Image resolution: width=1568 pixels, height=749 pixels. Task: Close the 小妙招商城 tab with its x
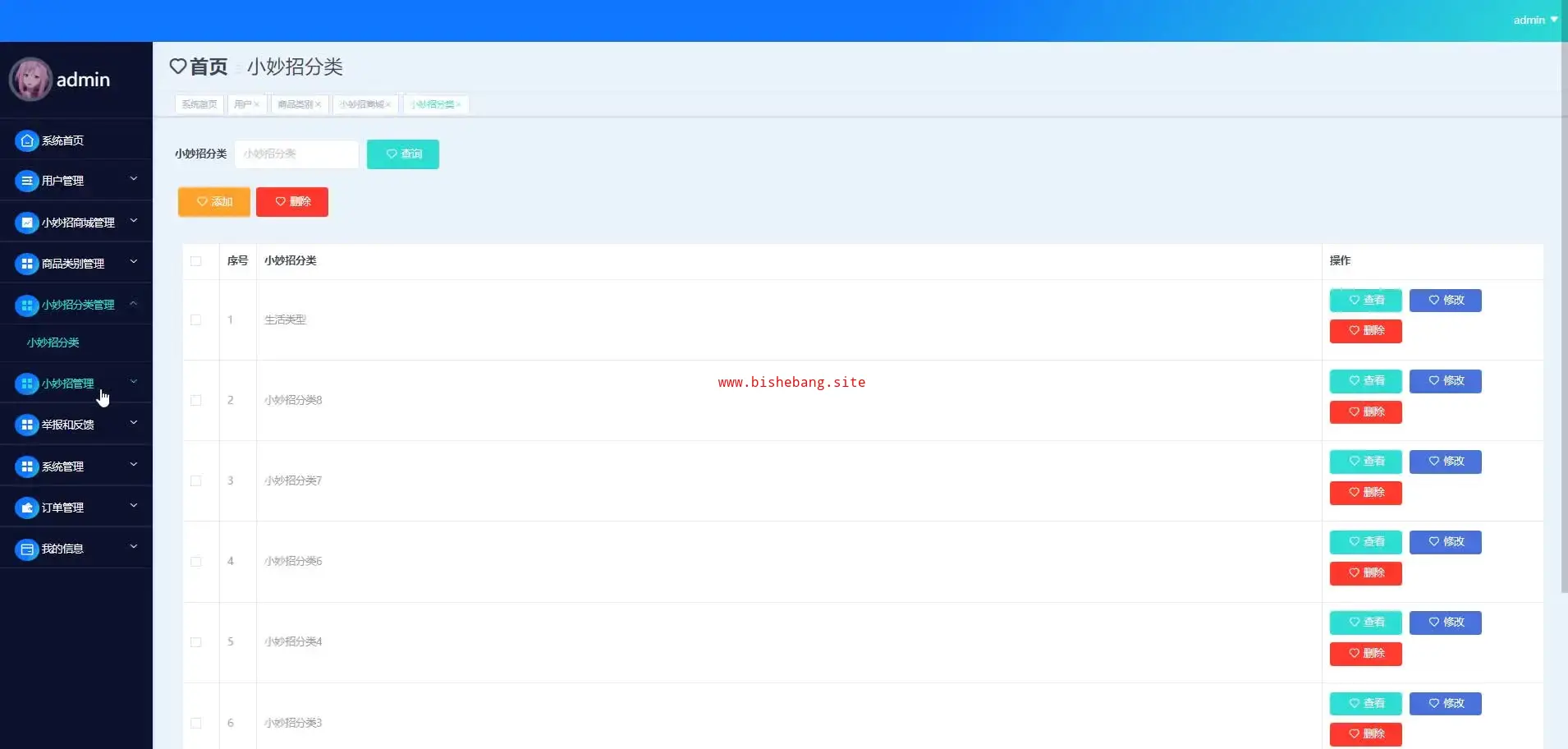tap(388, 104)
